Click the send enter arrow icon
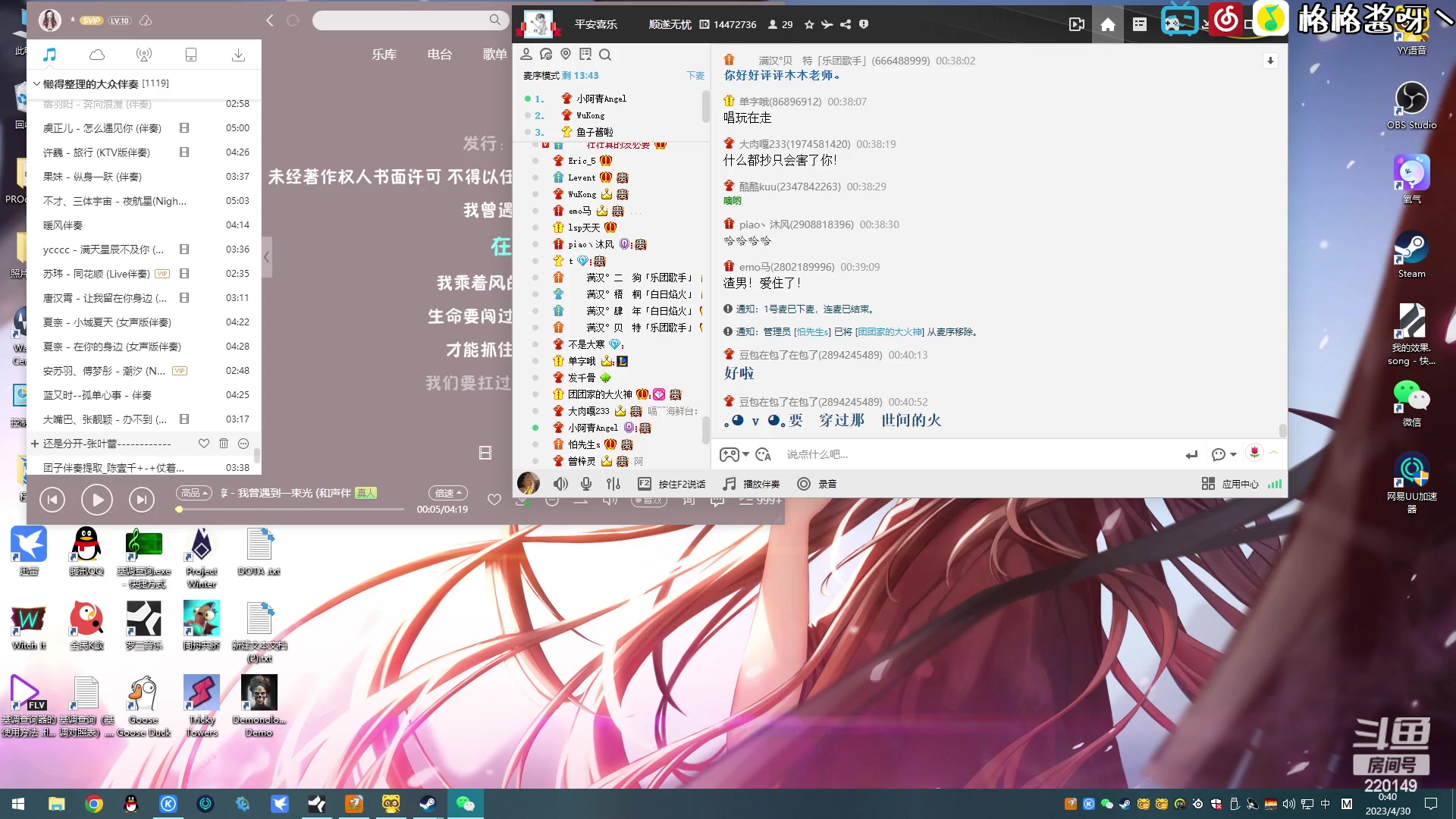 coord(1191,455)
